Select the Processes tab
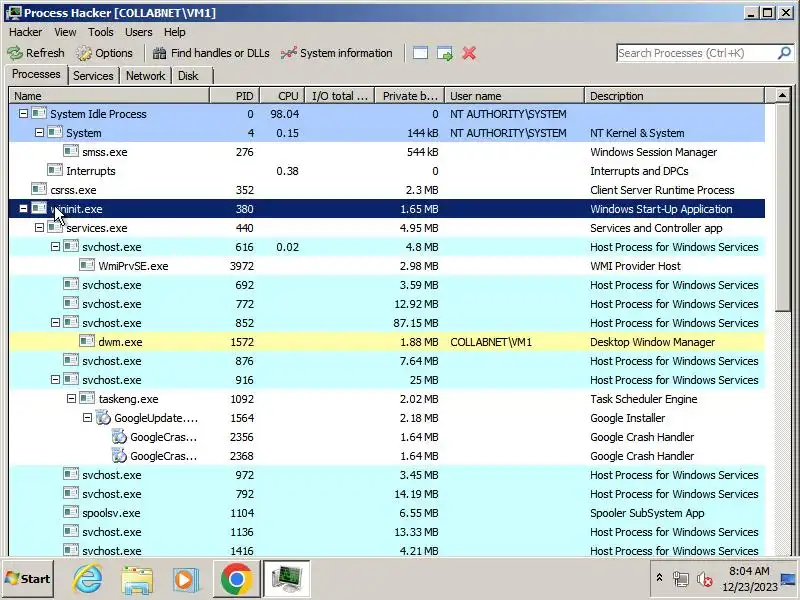 (x=36, y=74)
